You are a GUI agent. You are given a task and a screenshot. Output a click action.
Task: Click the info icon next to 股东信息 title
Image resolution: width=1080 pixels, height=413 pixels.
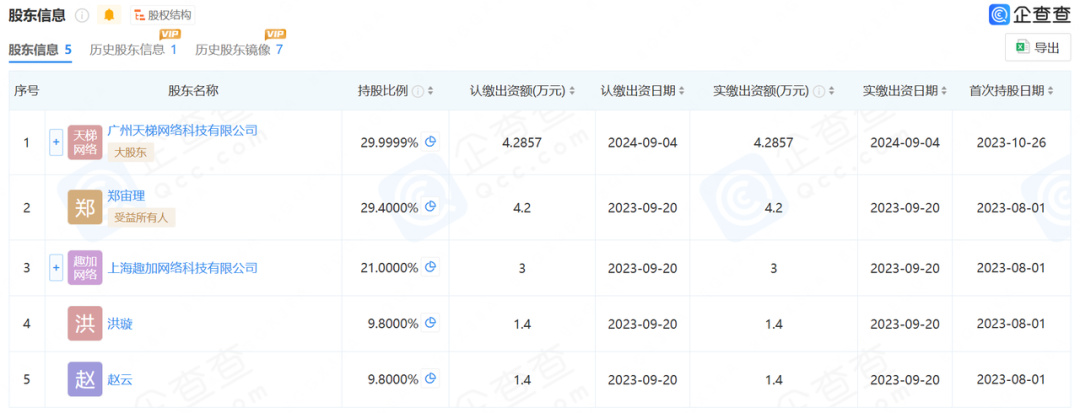pos(81,15)
